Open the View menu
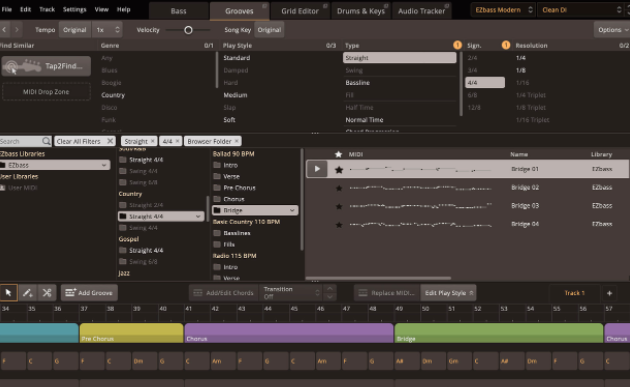Image resolution: width=630 pixels, height=387 pixels. (102, 9)
